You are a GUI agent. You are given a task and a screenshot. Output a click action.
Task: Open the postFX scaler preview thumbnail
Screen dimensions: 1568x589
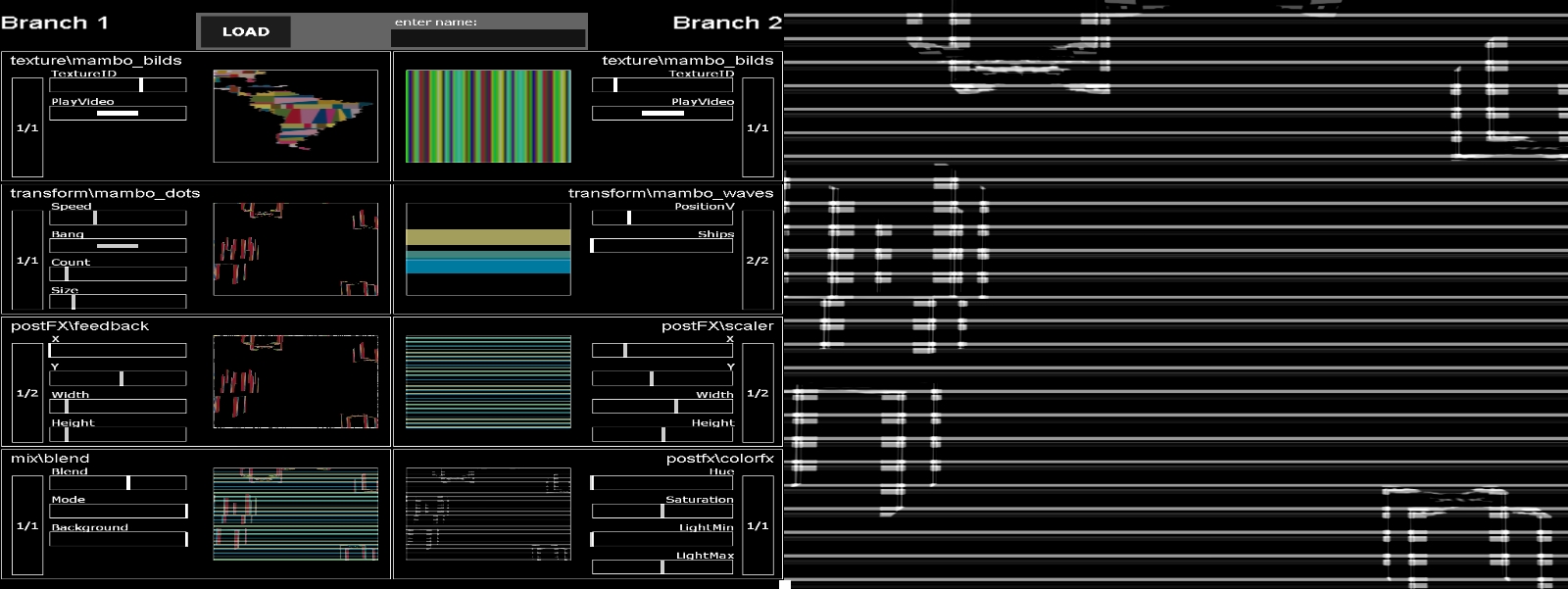pos(488,381)
